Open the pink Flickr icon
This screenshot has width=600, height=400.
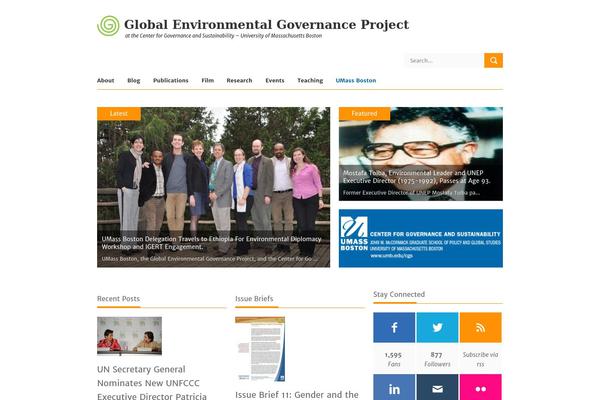click(481, 387)
